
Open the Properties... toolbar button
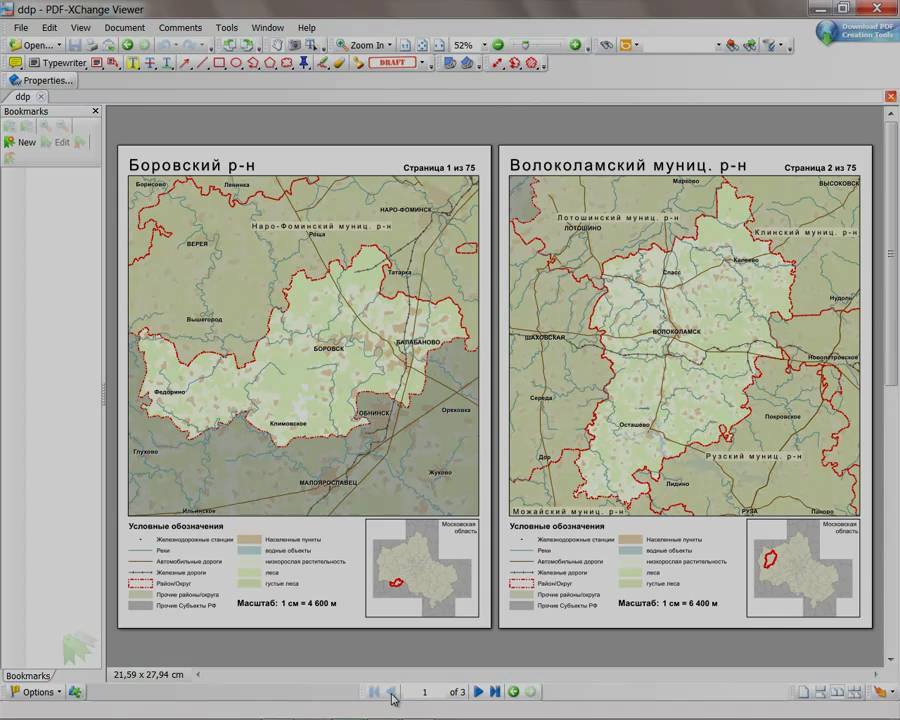pos(41,80)
